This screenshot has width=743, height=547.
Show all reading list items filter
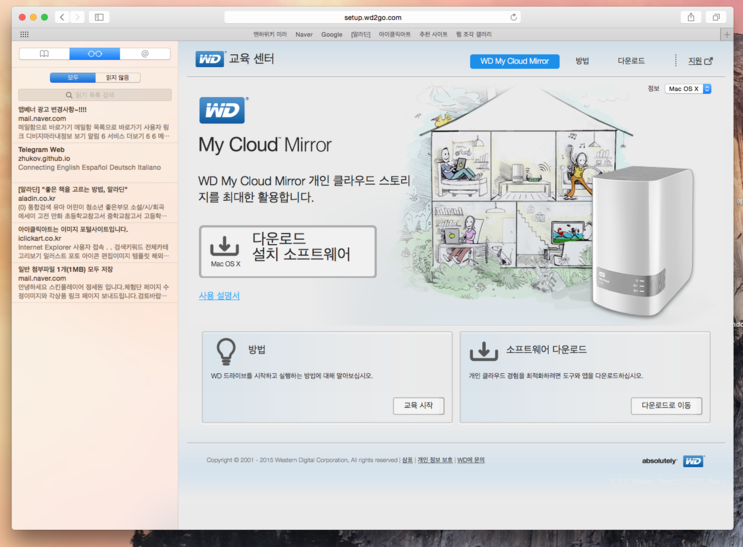coord(73,77)
